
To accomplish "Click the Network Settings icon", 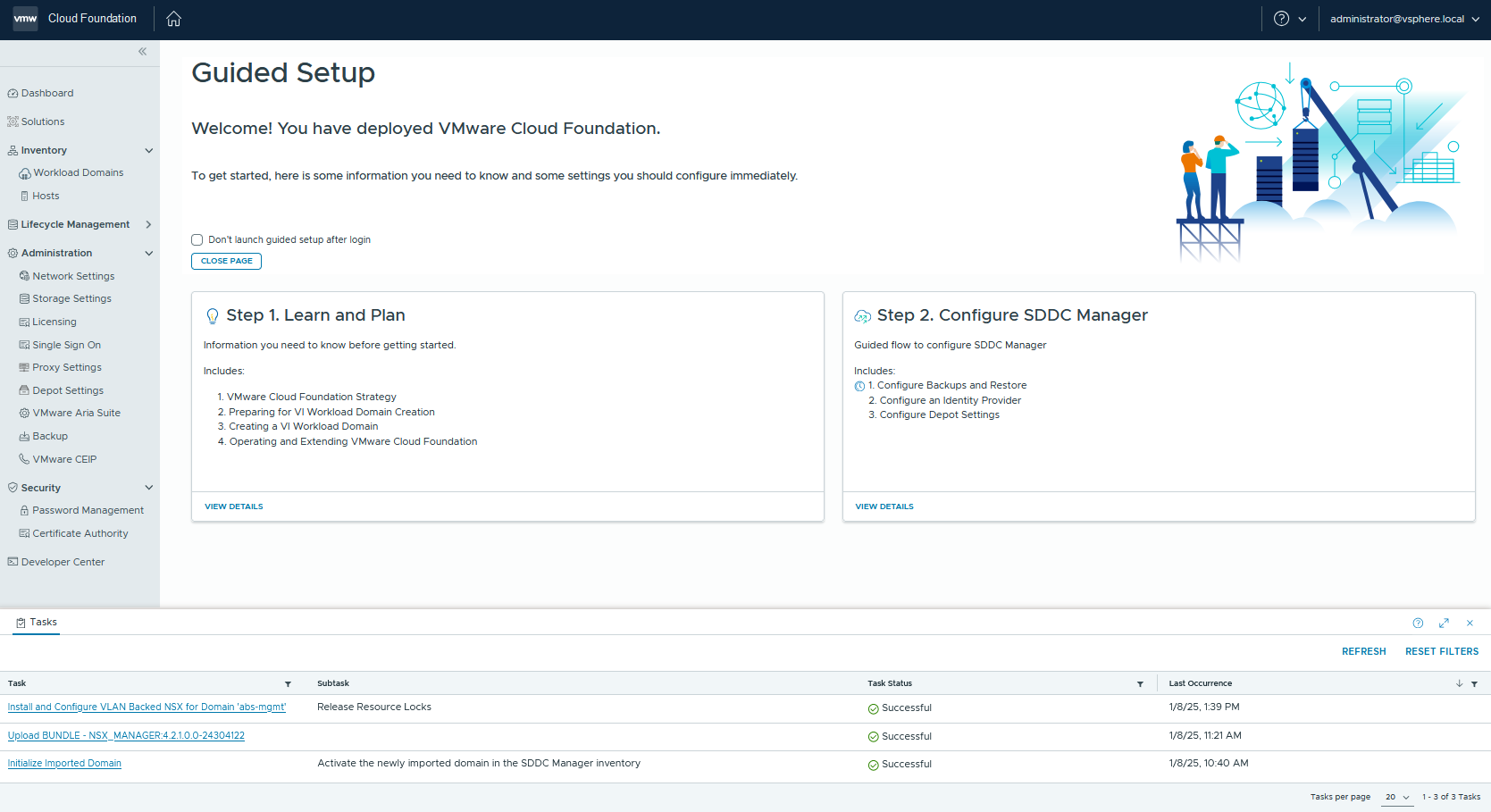I will (x=25, y=277).
